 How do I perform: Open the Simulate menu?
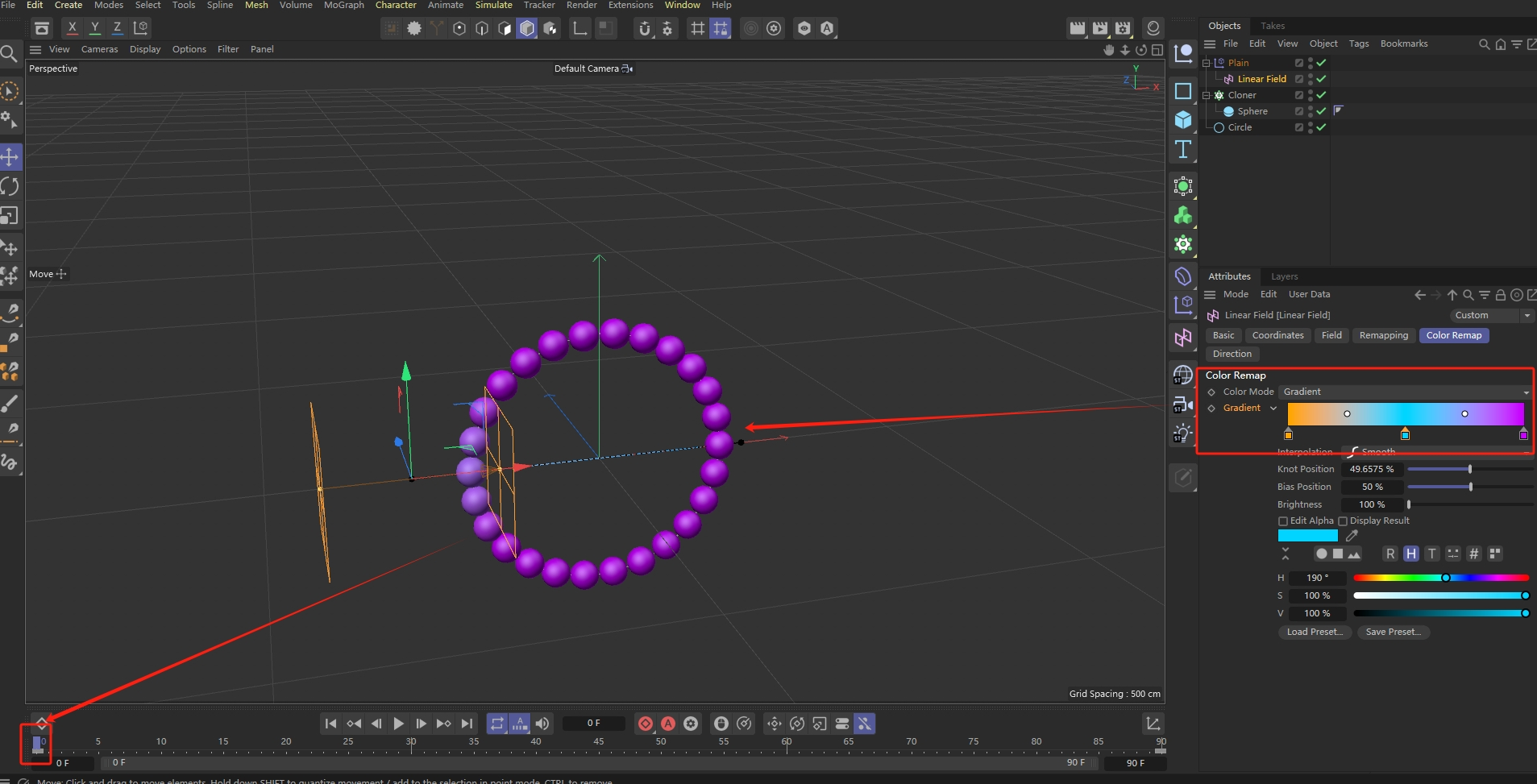pyautogui.click(x=494, y=5)
